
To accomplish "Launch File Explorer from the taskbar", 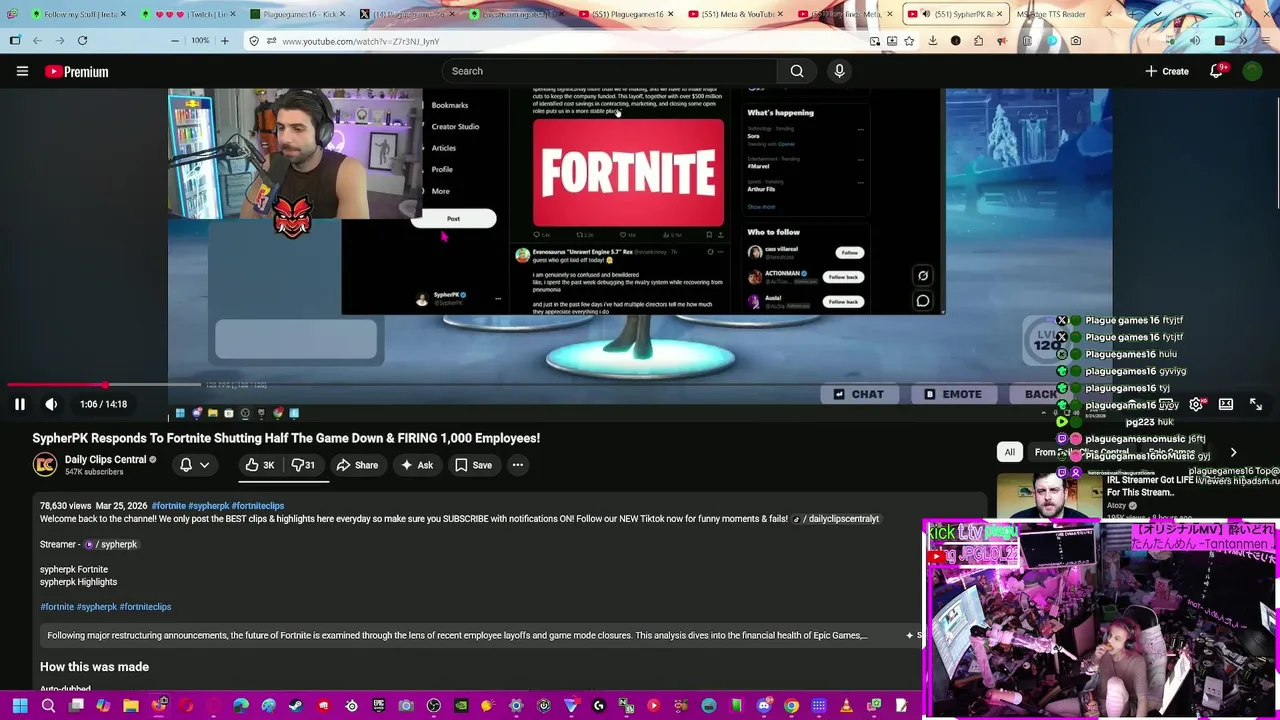I will click(x=131, y=706).
